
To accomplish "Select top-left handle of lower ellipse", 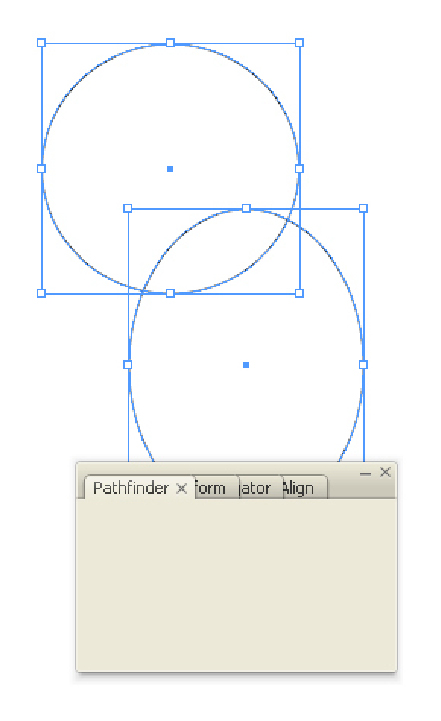I will point(128,208).
